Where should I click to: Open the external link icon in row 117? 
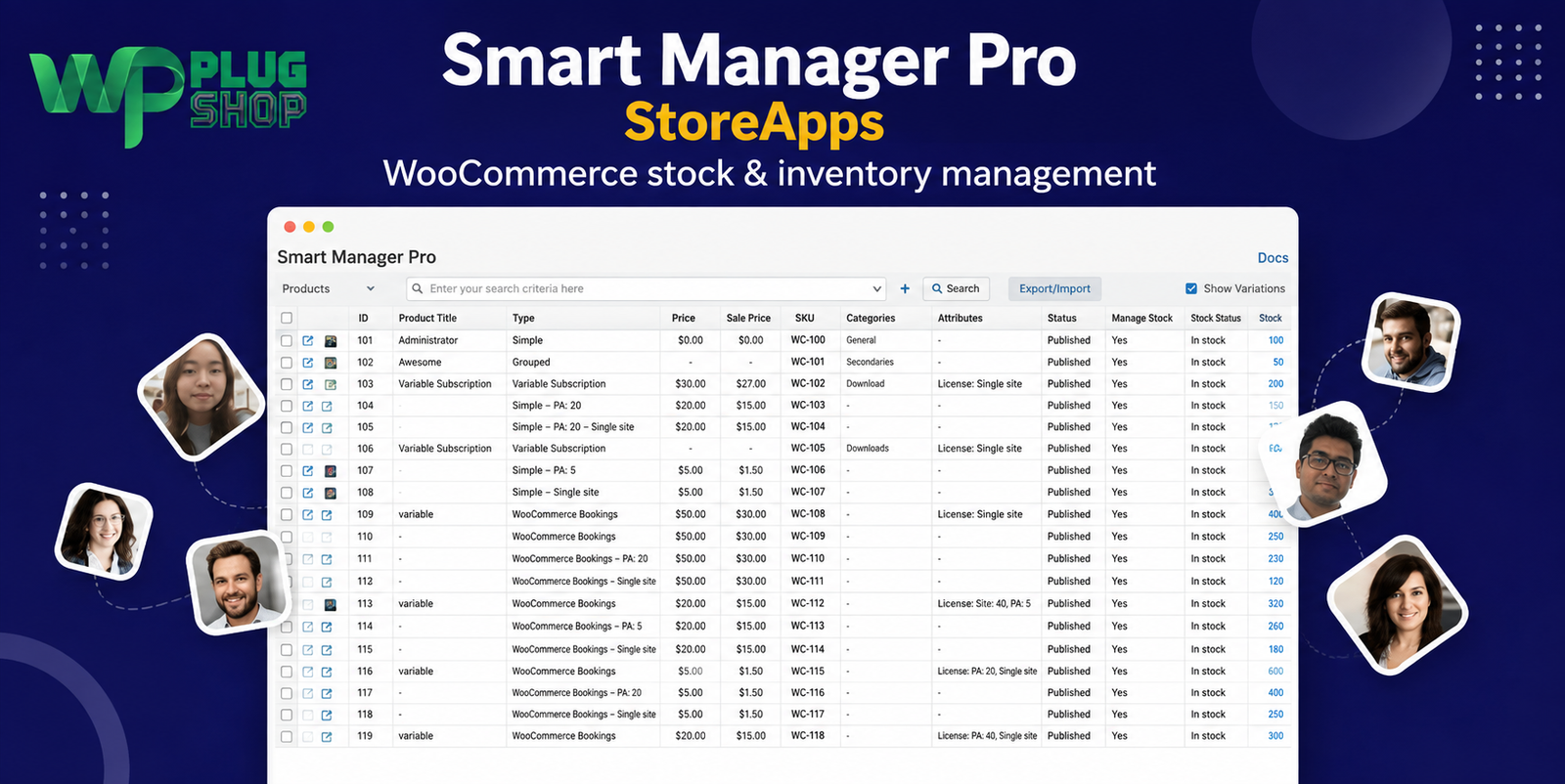(327, 693)
